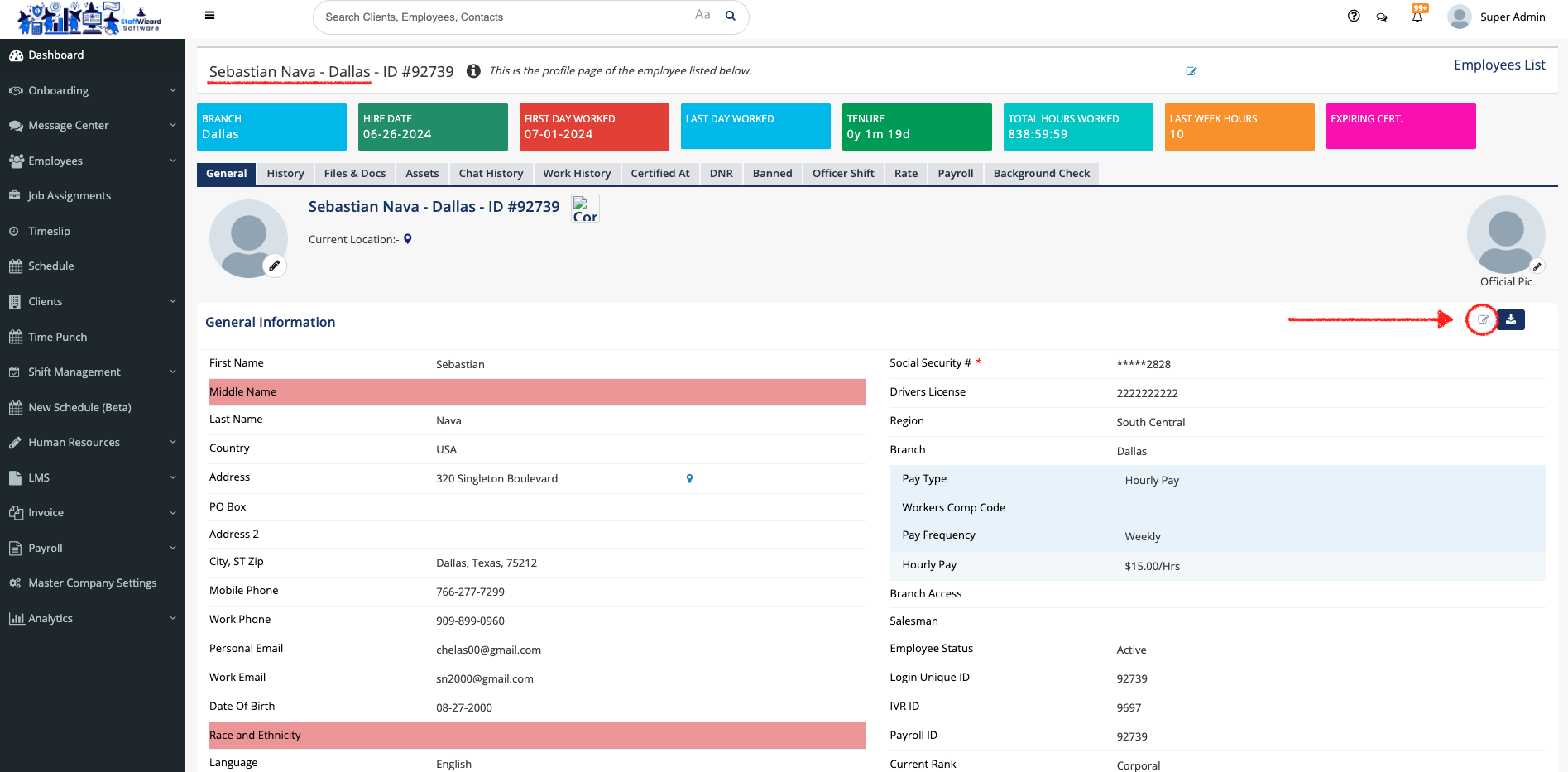This screenshot has width=1568, height=772.
Task: Click the address map pin icon
Action: pyautogui.click(x=689, y=478)
